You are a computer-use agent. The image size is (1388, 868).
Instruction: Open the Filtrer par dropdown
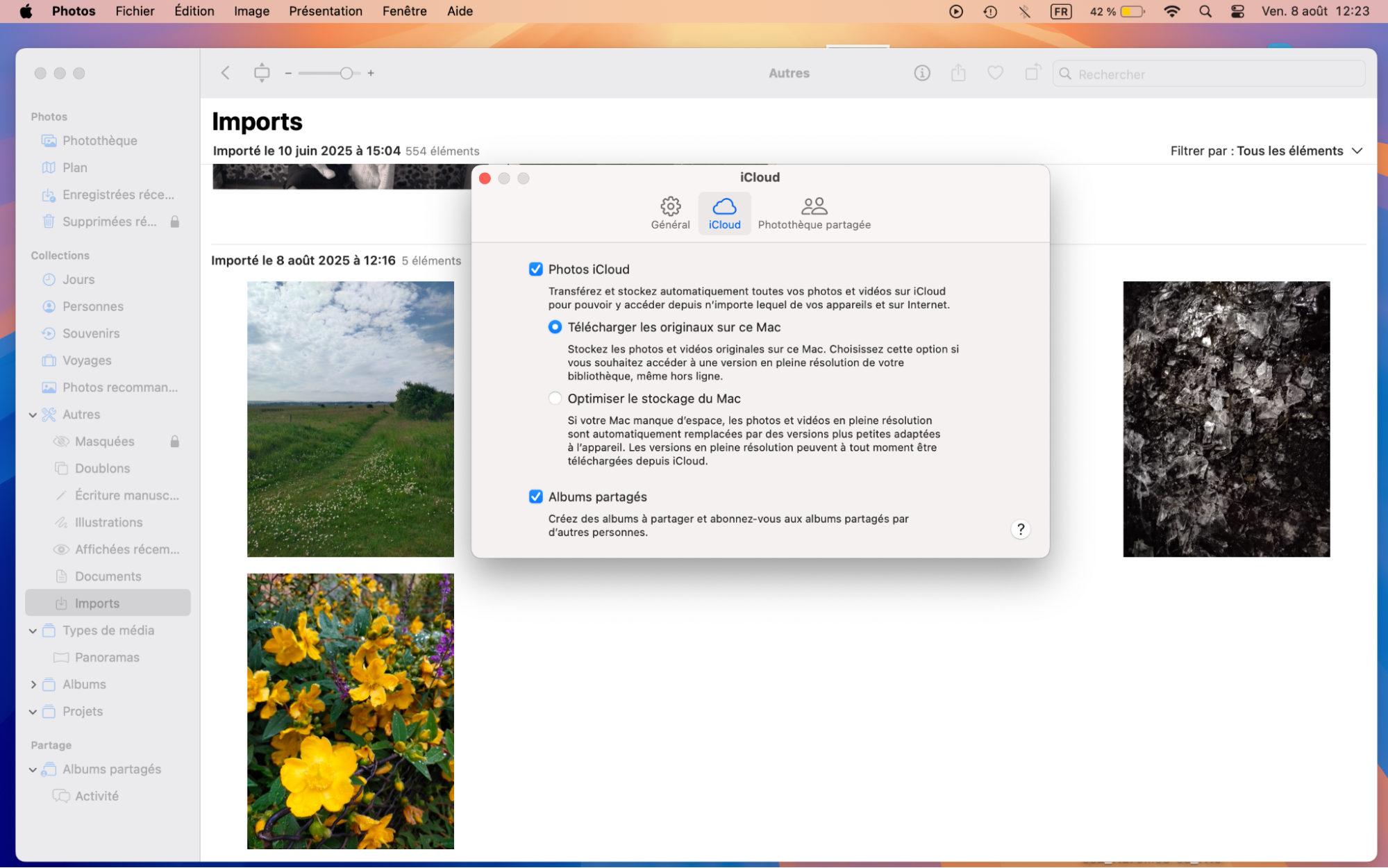pyautogui.click(x=1265, y=150)
